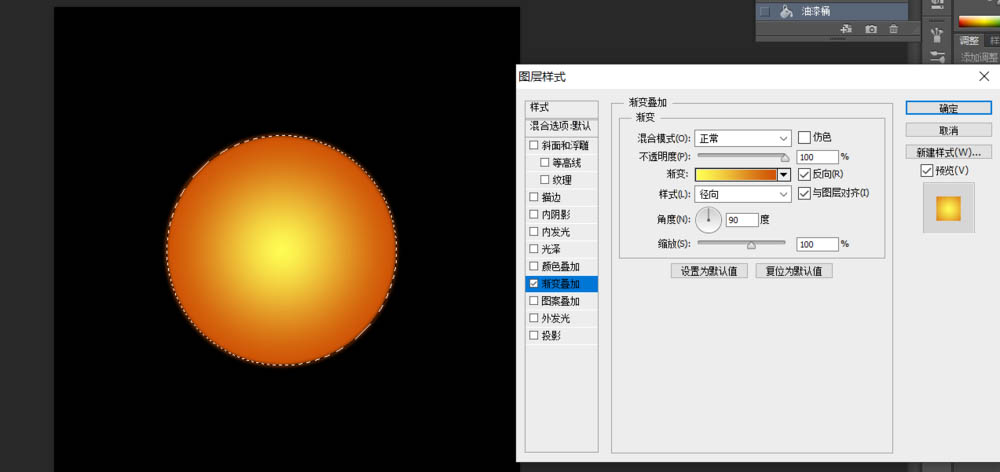Enable the 光泽 effect checkbox
Image resolution: width=1000 pixels, height=472 pixels.
coord(534,249)
